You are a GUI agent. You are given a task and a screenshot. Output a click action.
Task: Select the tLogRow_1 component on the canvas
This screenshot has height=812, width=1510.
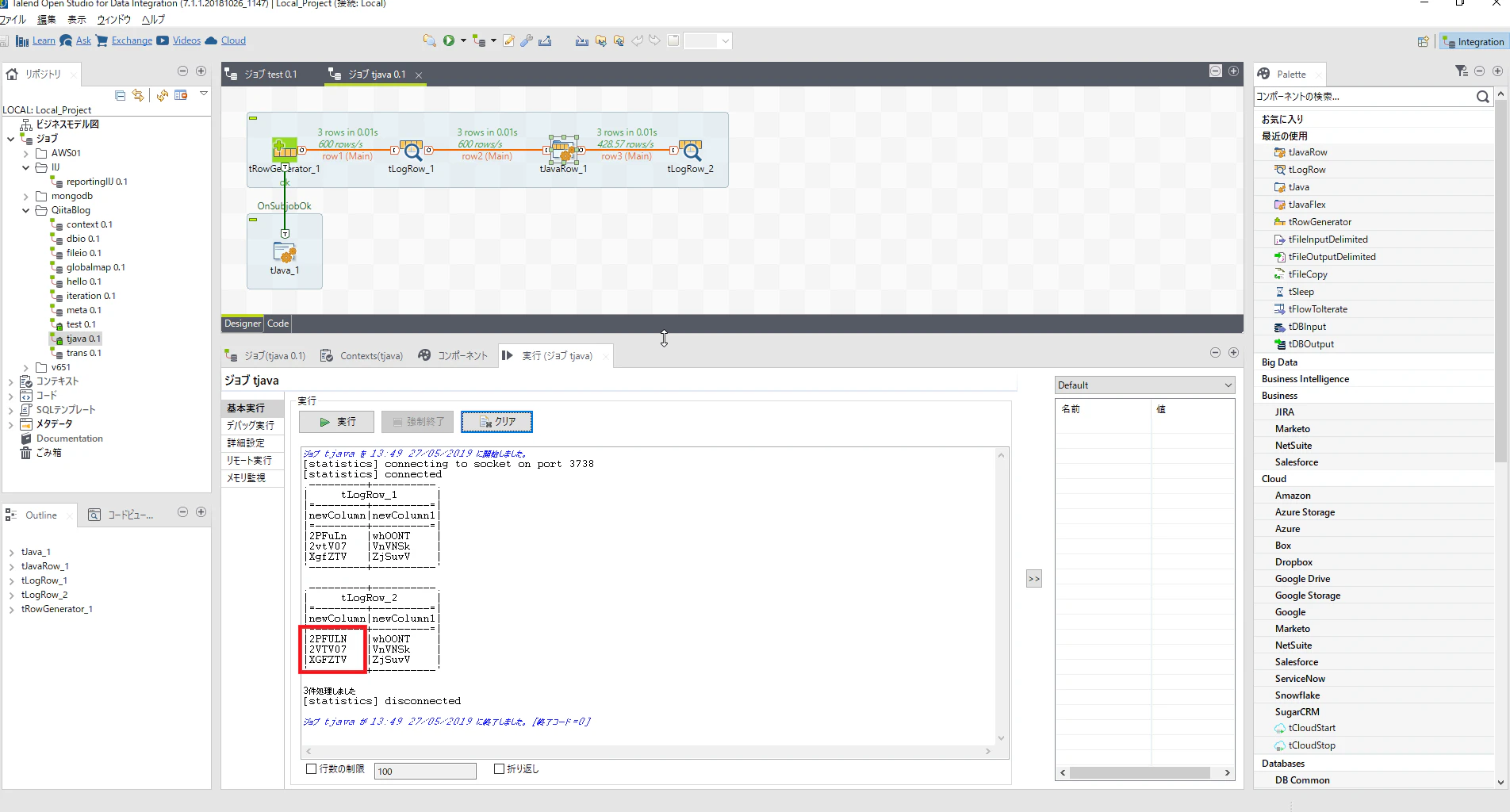pyautogui.click(x=411, y=151)
